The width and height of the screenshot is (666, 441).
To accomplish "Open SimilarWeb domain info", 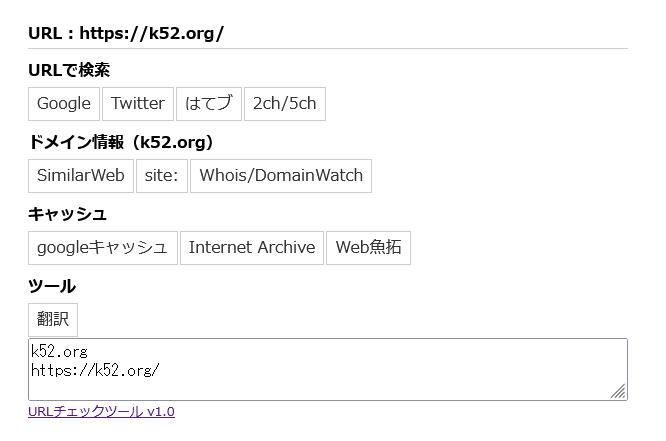I will [x=81, y=176].
